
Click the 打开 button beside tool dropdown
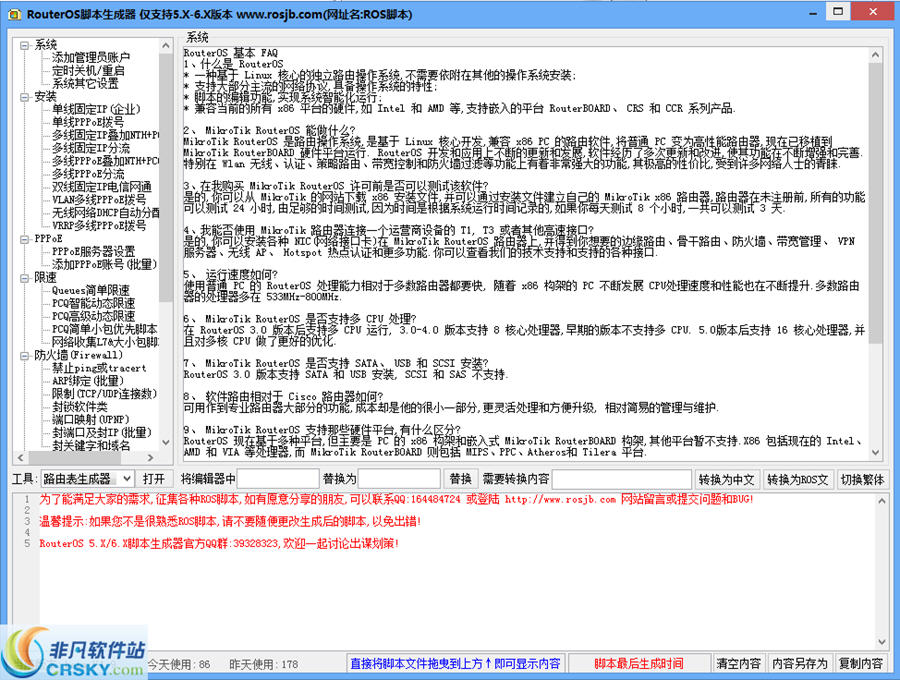(x=153, y=479)
